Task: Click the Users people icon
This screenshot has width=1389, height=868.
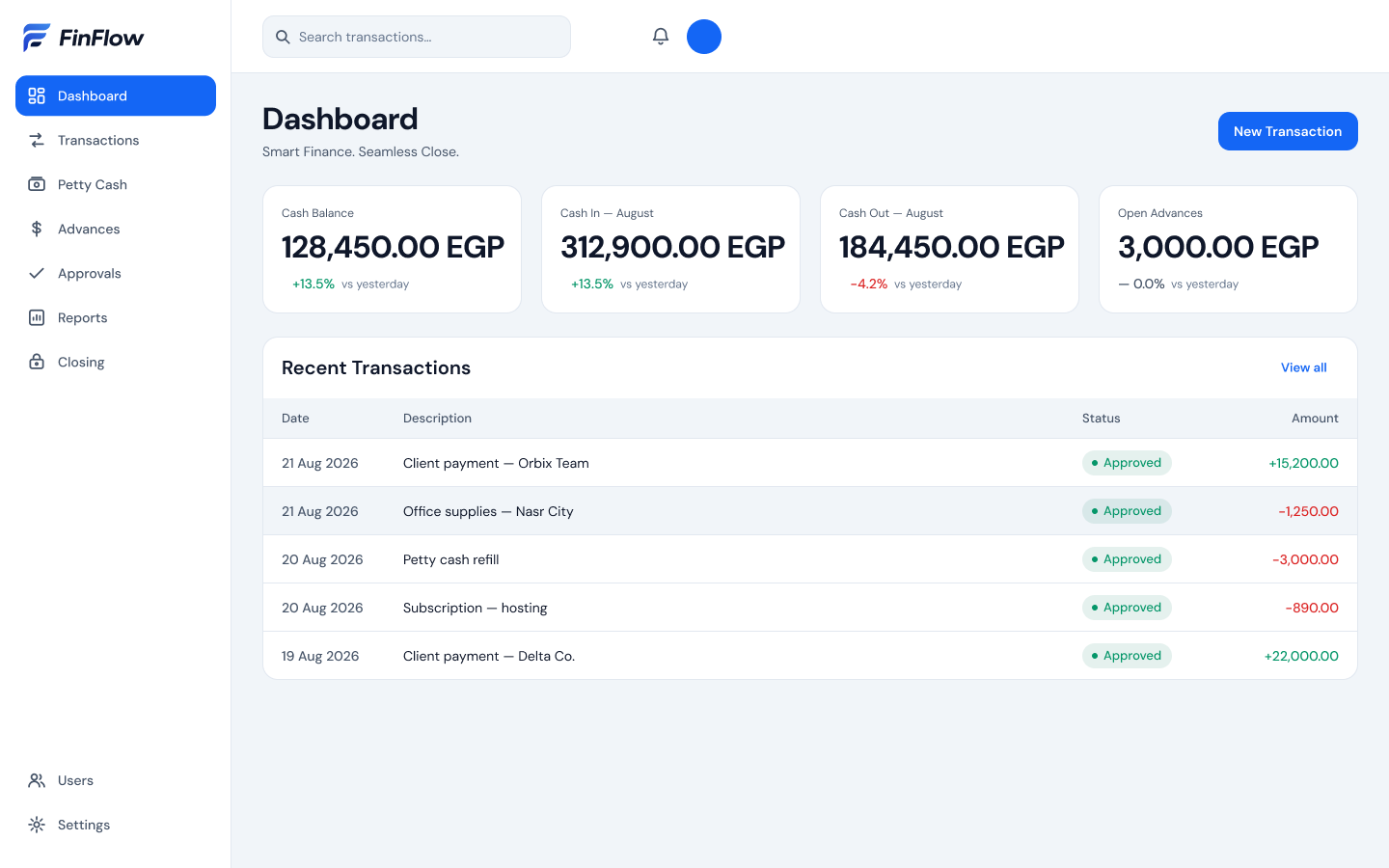Action: tap(37, 780)
